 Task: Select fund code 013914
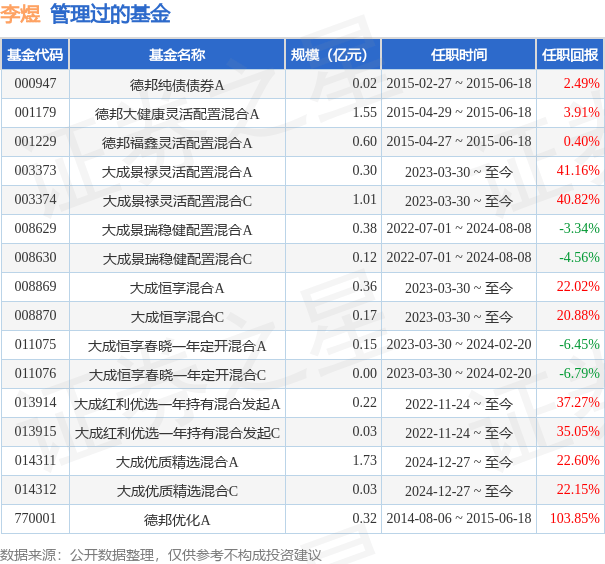click(x=35, y=402)
